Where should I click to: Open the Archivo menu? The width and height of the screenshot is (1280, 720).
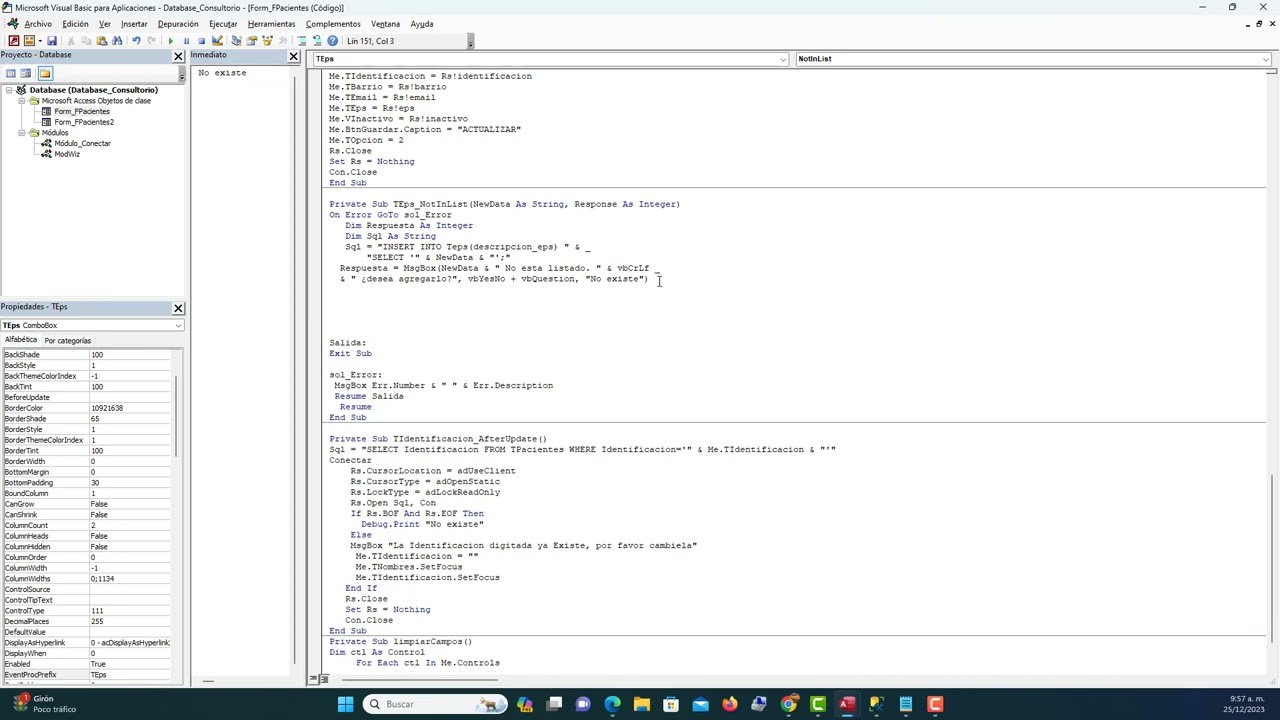tap(38, 24)
